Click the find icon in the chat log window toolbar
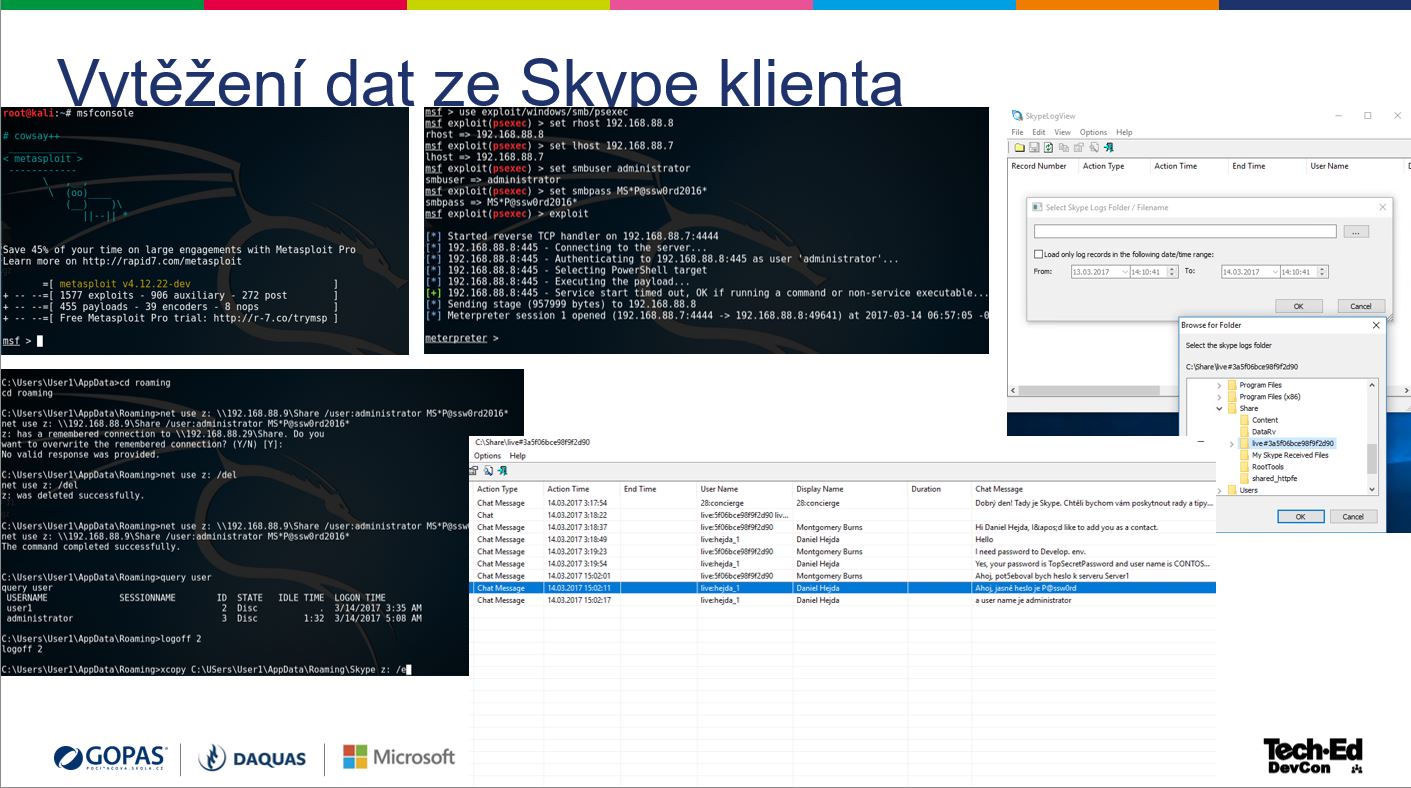This screenshot has height=788, width=1411. pyautogui.click(x=489, y=471)
